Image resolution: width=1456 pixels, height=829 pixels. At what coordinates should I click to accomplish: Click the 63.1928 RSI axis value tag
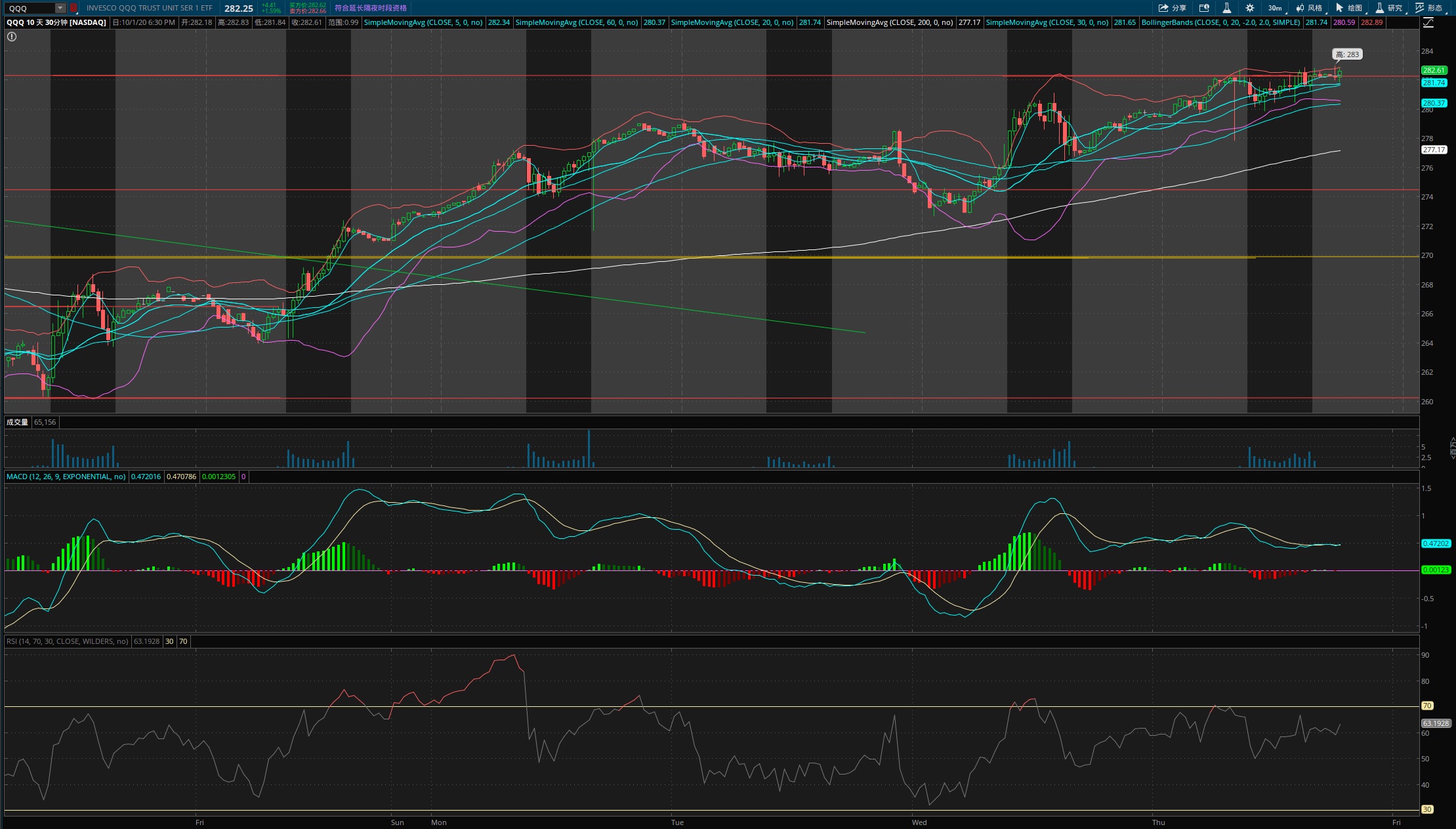(1435, 723)
